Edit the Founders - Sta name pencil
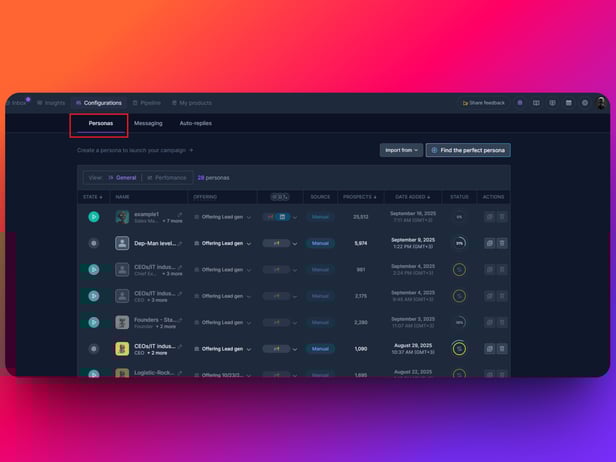The width and height of the screenshot is (616, 462). point(180,320)
